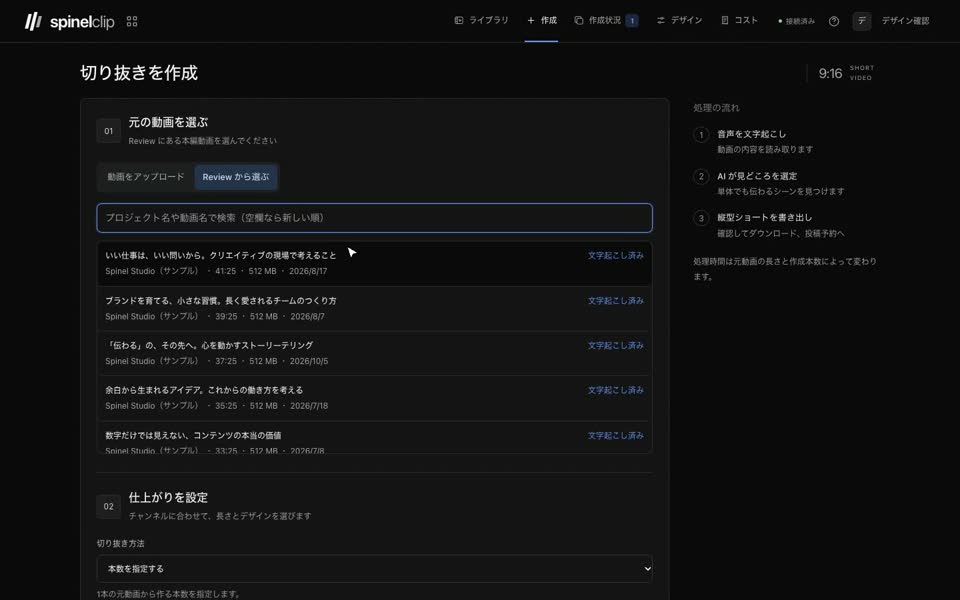Select video 余白から生まれるアイデア。
Viewport: 960px width, 600px height.
pyautogui.click(x=374, y=398)
